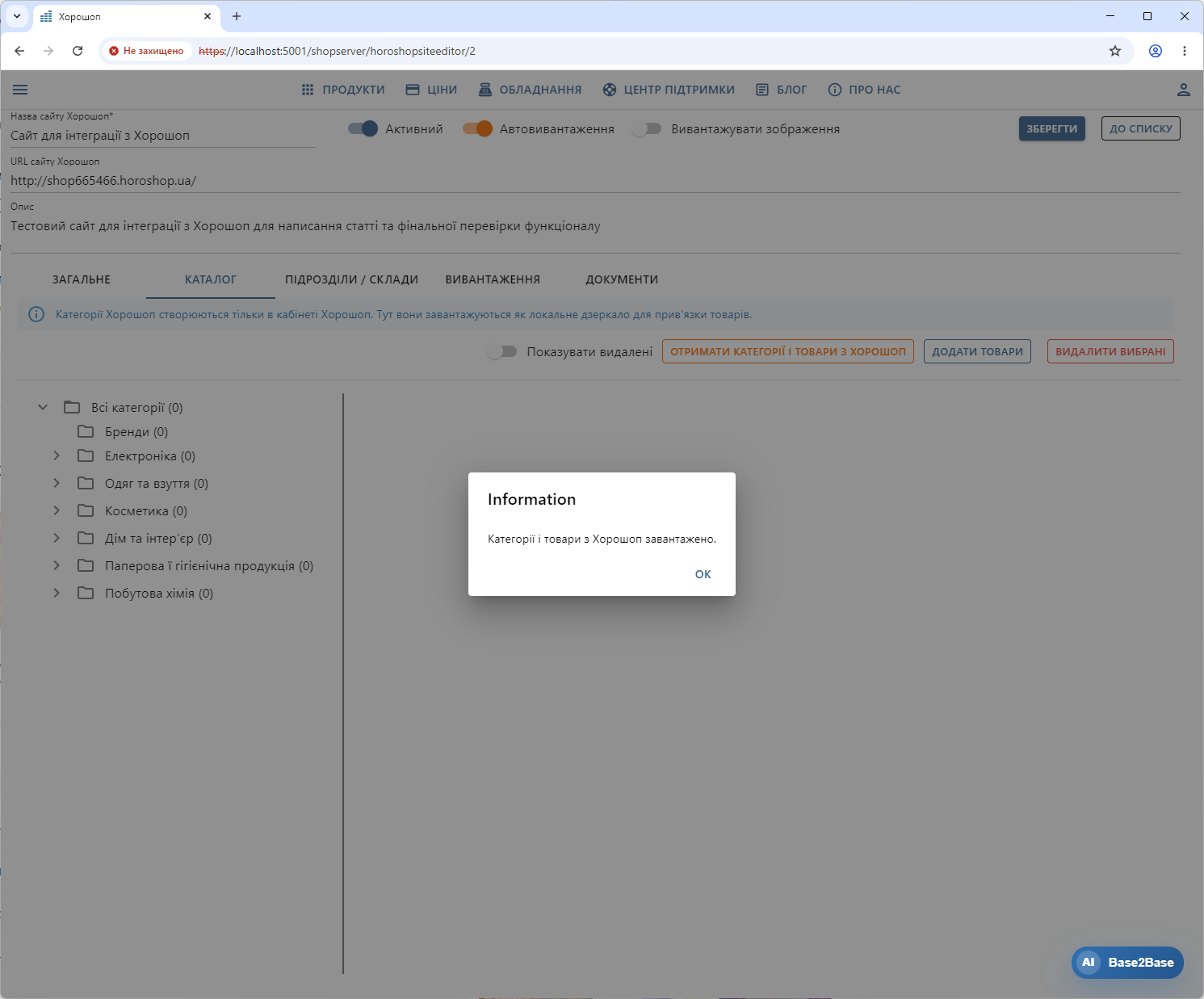This screenshot has width=1204, height=999.
Task: Click the article icon next to БЛОГ
Action: tap(762, 90)
